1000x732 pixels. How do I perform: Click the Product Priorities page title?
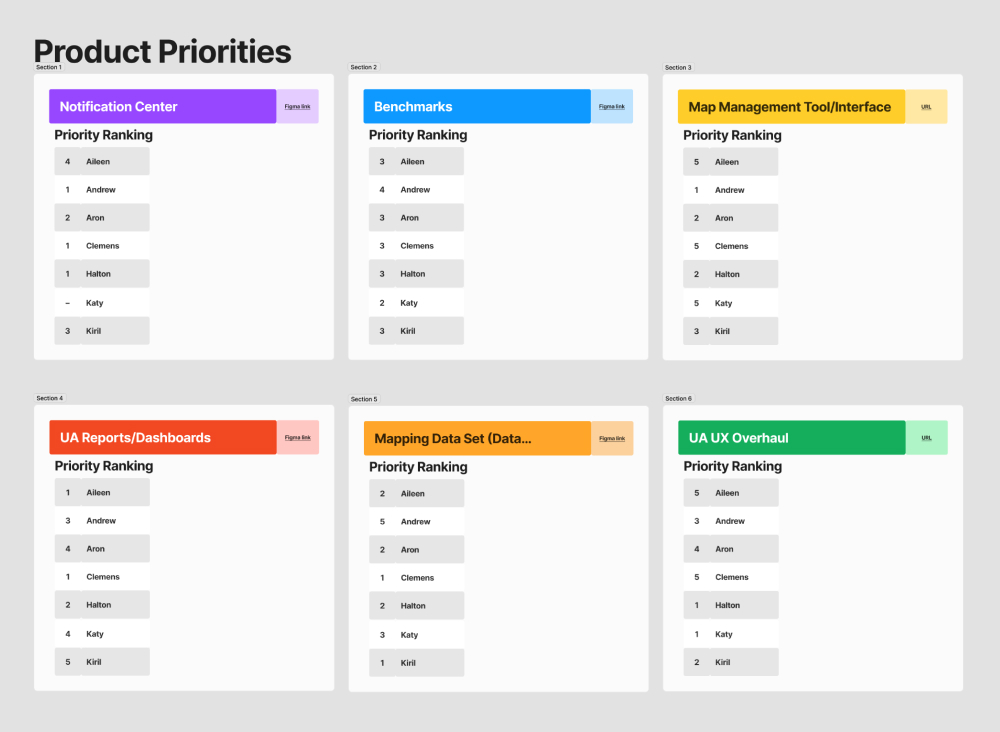163,51
